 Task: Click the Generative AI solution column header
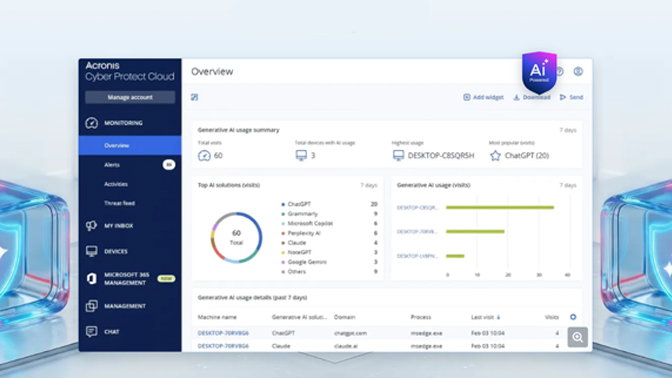299,317
